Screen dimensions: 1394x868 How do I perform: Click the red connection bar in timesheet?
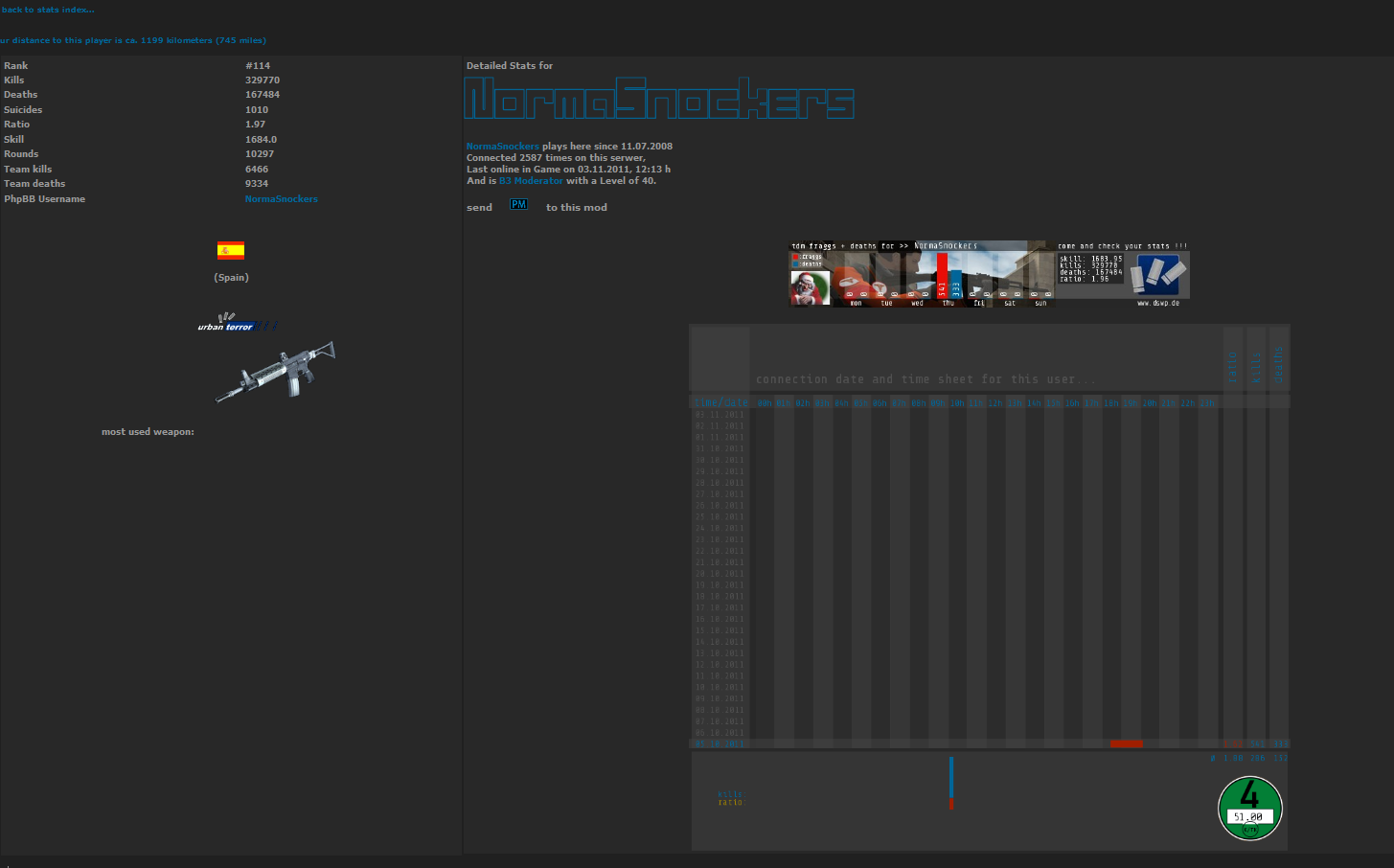[x=1127, y=743]
